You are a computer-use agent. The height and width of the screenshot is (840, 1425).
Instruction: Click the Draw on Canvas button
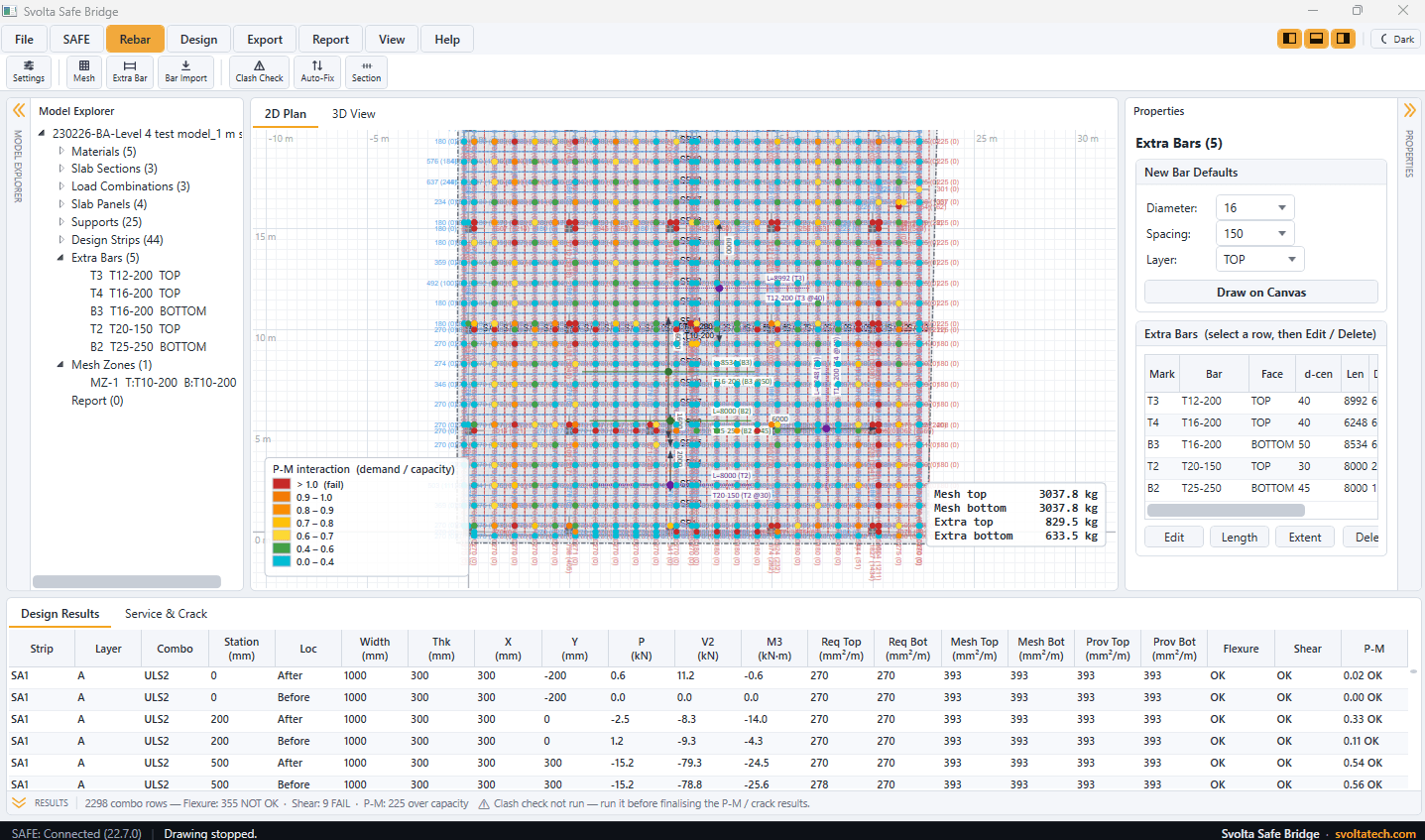coord(1260,293)
